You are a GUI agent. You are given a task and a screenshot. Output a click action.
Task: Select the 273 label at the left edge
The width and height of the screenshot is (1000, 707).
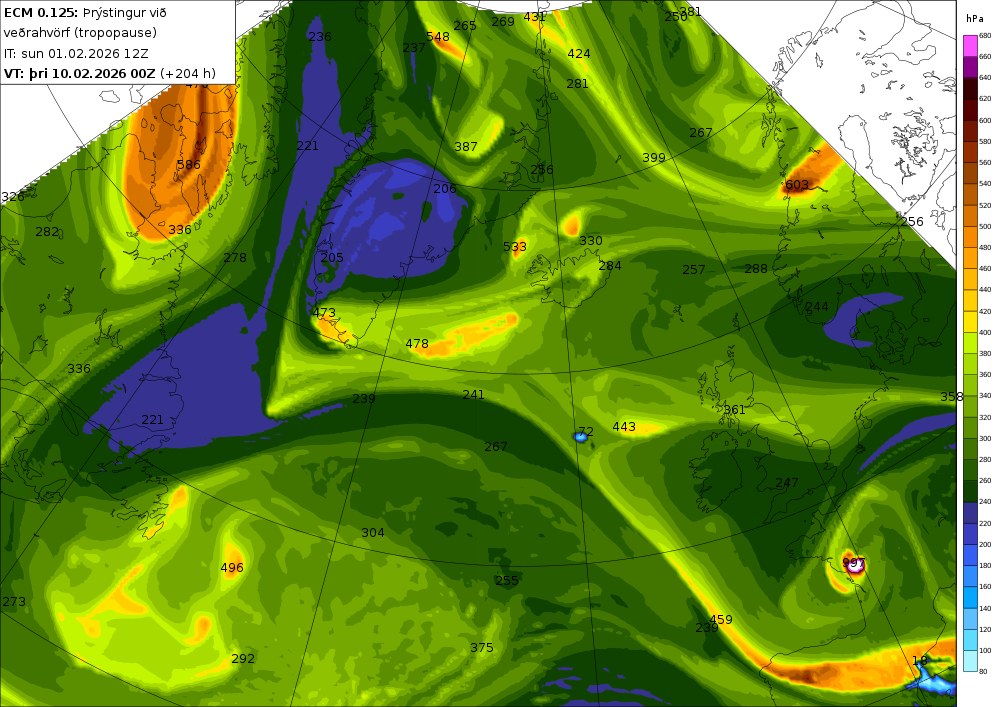point(14,602)
